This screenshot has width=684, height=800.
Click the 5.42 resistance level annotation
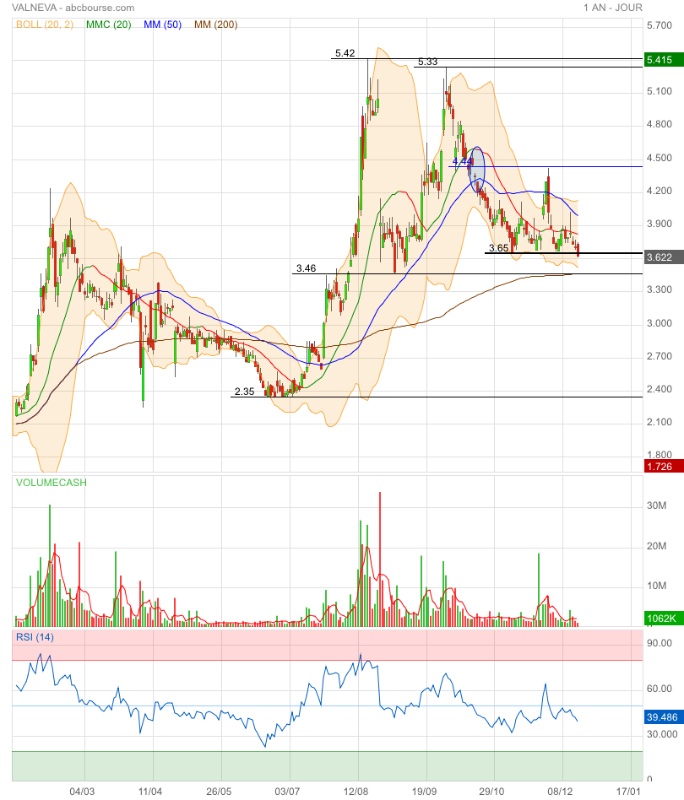coord(345,53)
